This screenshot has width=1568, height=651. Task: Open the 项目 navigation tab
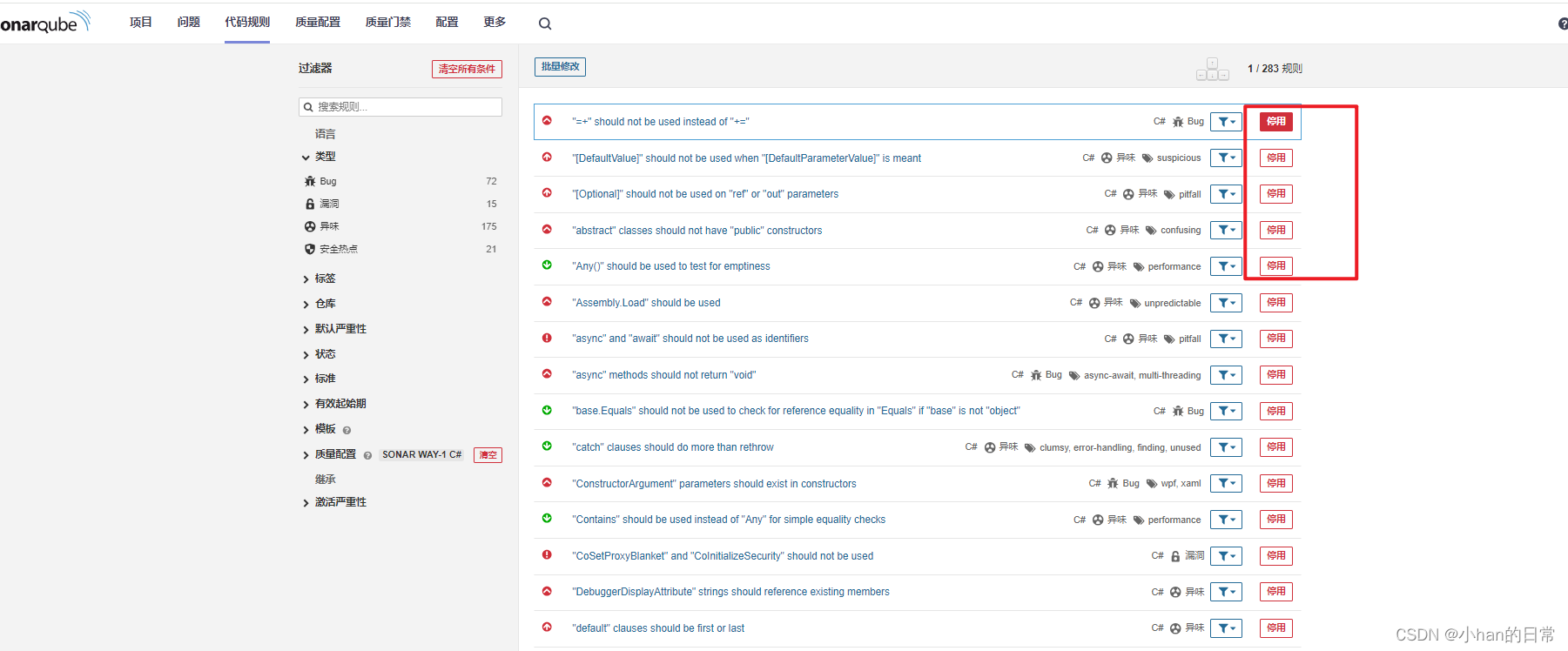point(141,22)
